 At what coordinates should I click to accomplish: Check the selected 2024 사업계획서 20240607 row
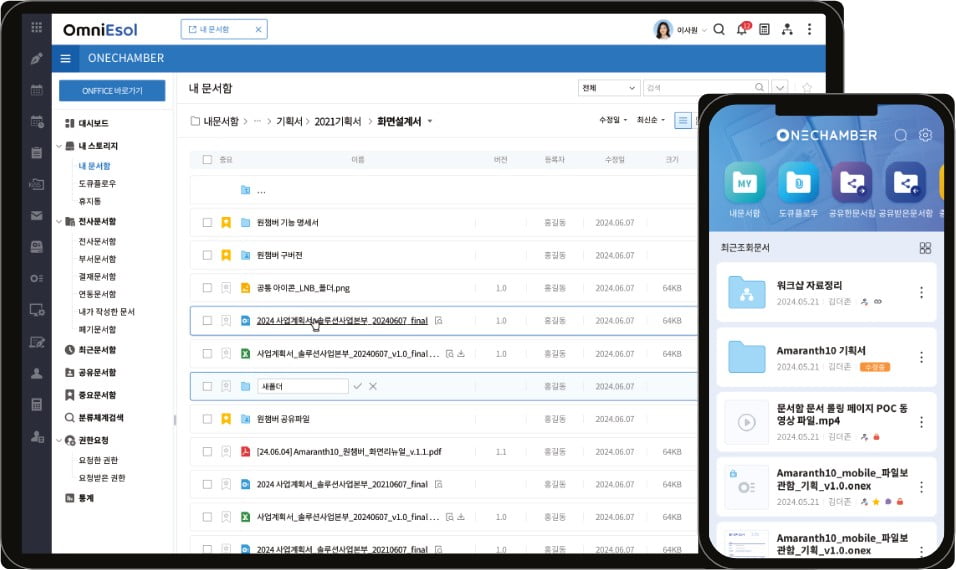[x=207, y=321]
